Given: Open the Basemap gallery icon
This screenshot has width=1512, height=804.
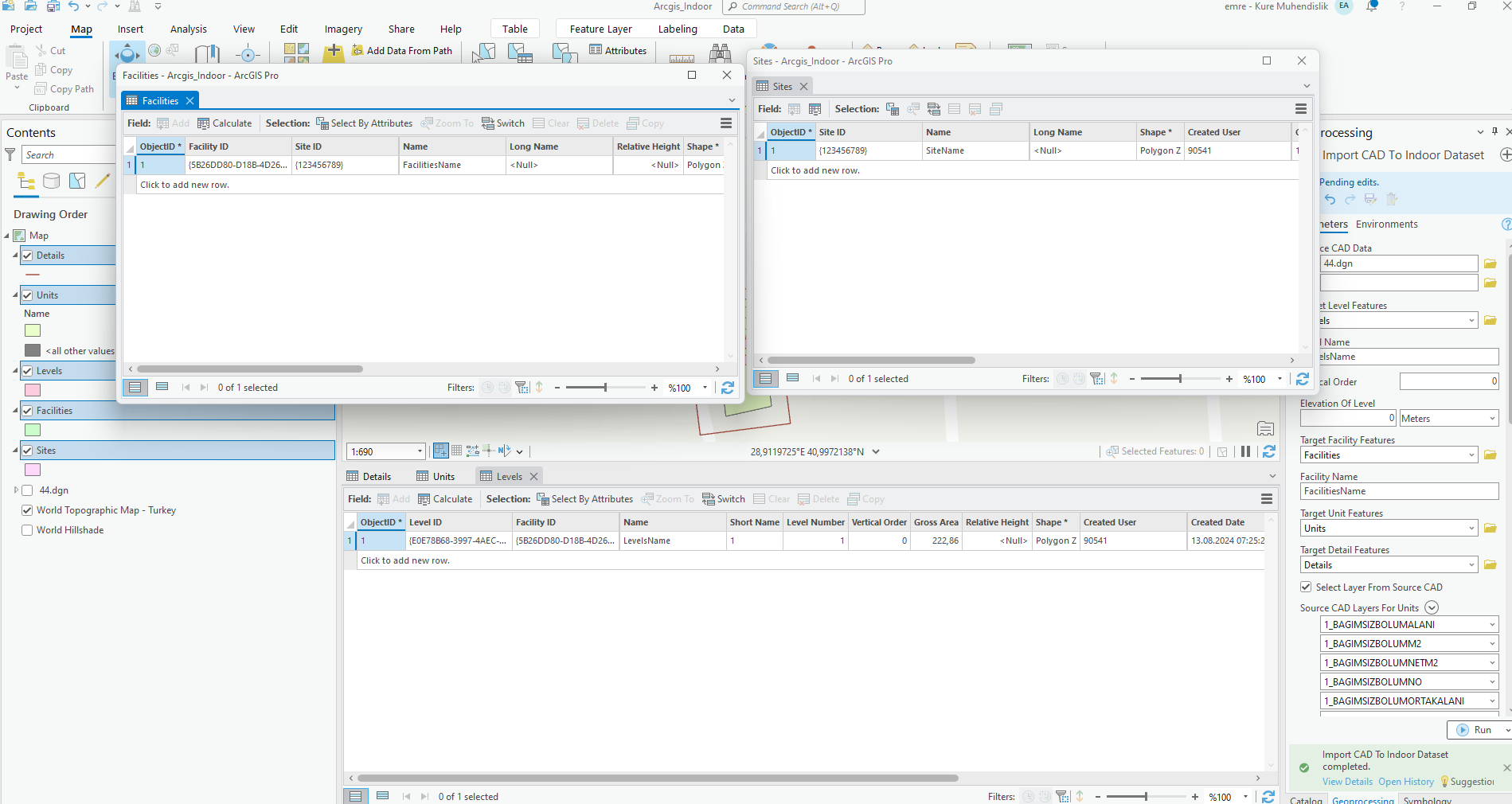Looking at the screenshot, I should click(x=296, y=53).
